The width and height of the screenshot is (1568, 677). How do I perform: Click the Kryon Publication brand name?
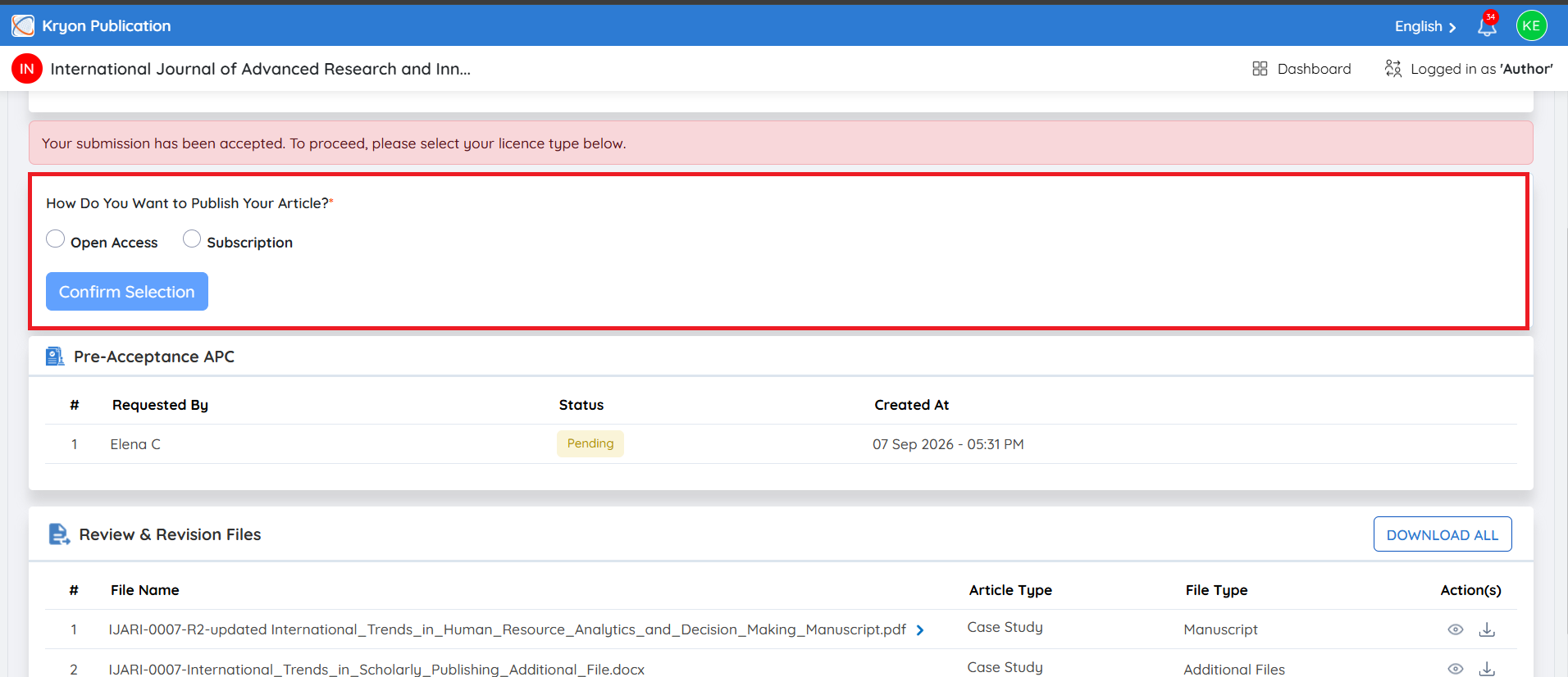coord(107,26)
